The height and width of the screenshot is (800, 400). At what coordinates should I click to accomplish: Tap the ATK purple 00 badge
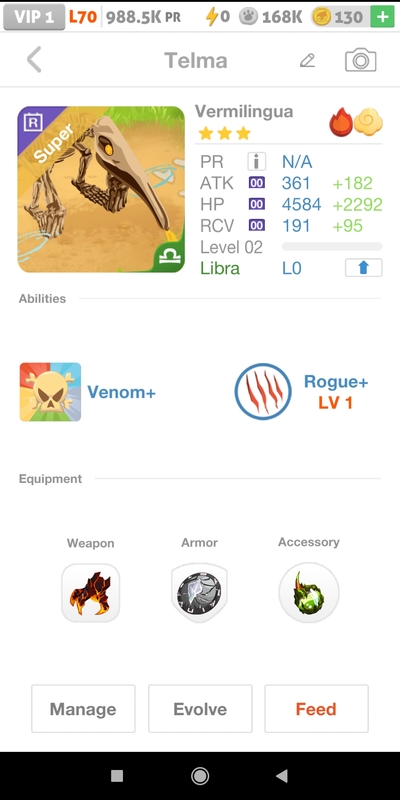[x=257, y=183]
